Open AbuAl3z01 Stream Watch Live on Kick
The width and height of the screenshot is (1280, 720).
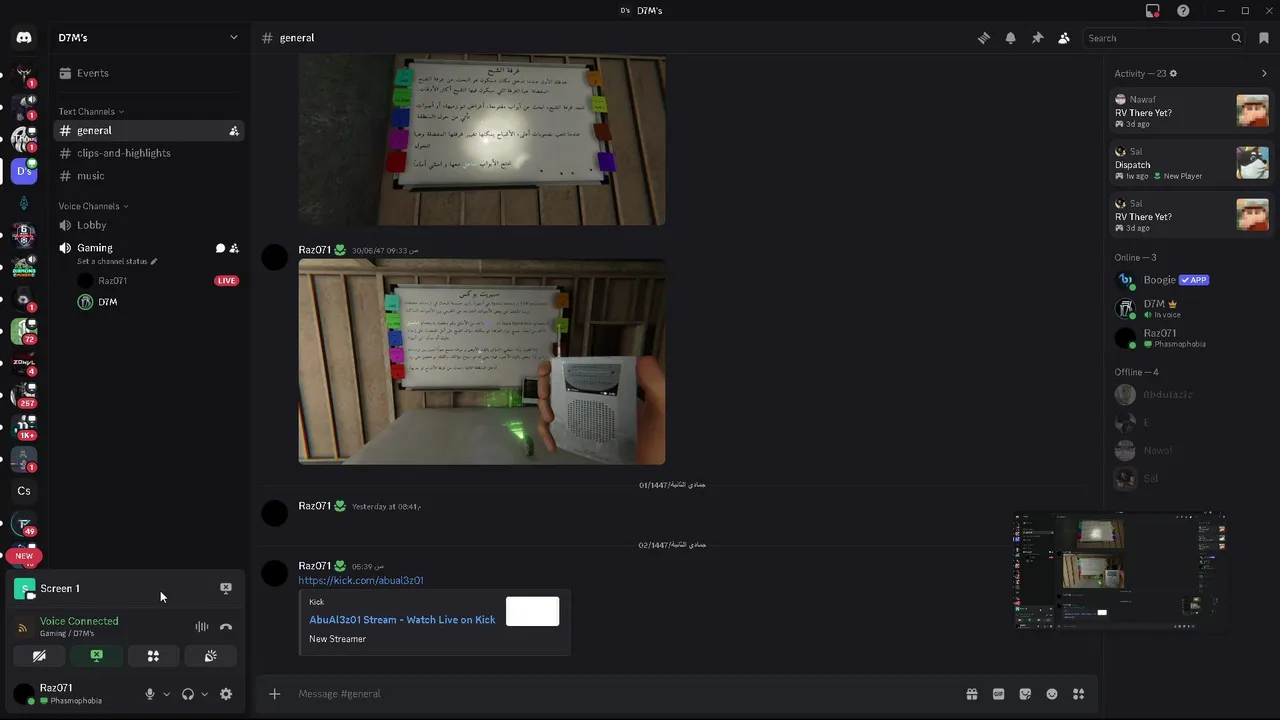402,620
